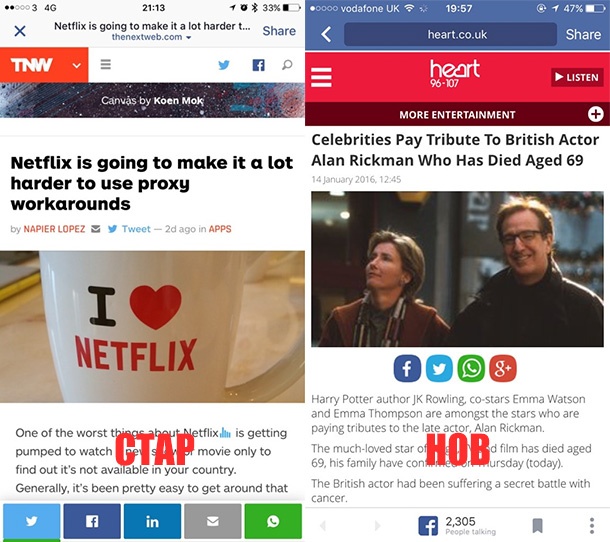Share by email grey bottom button
This screenshot has height=542, width=610.
click(213, 521)
